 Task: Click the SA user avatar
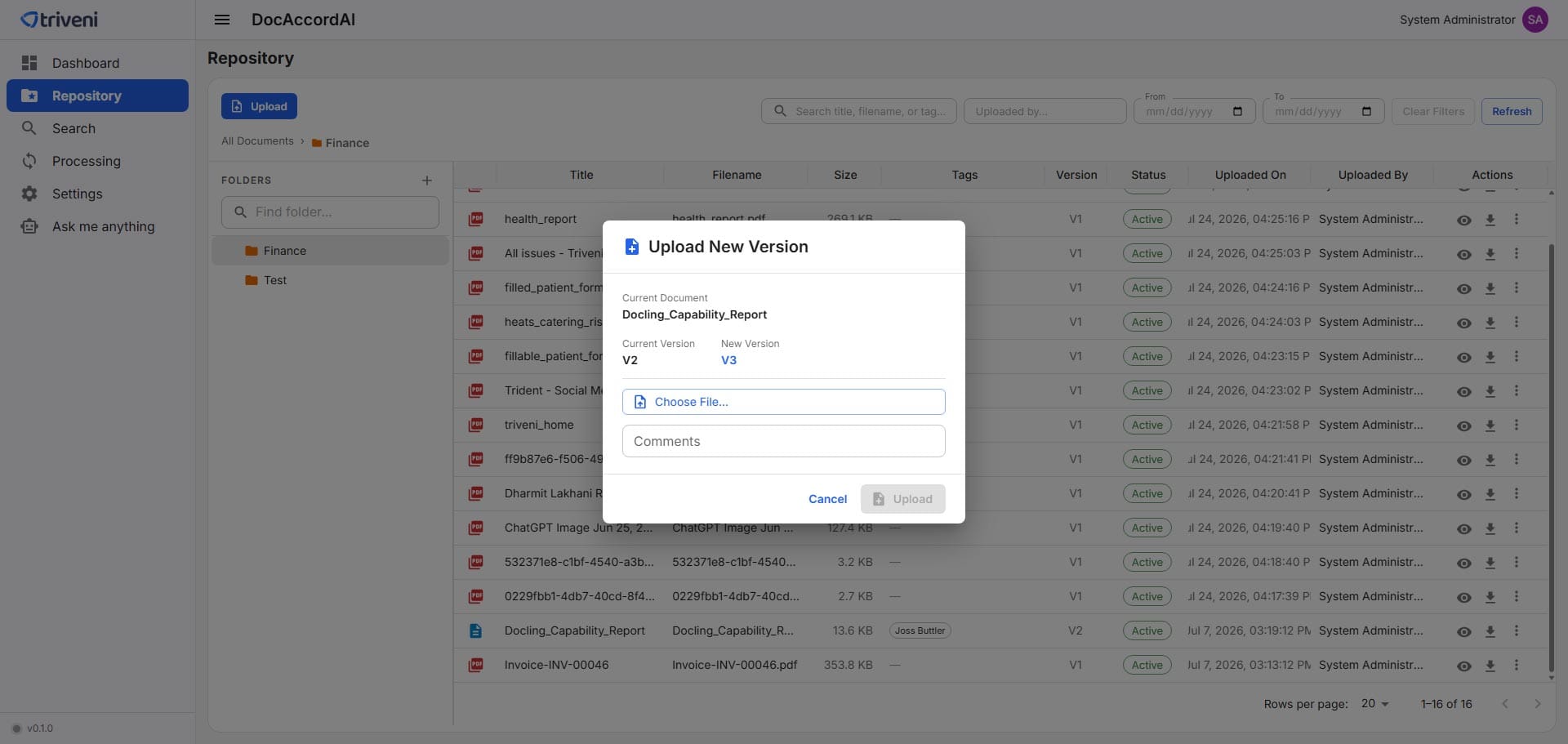tap(1535, 20)
